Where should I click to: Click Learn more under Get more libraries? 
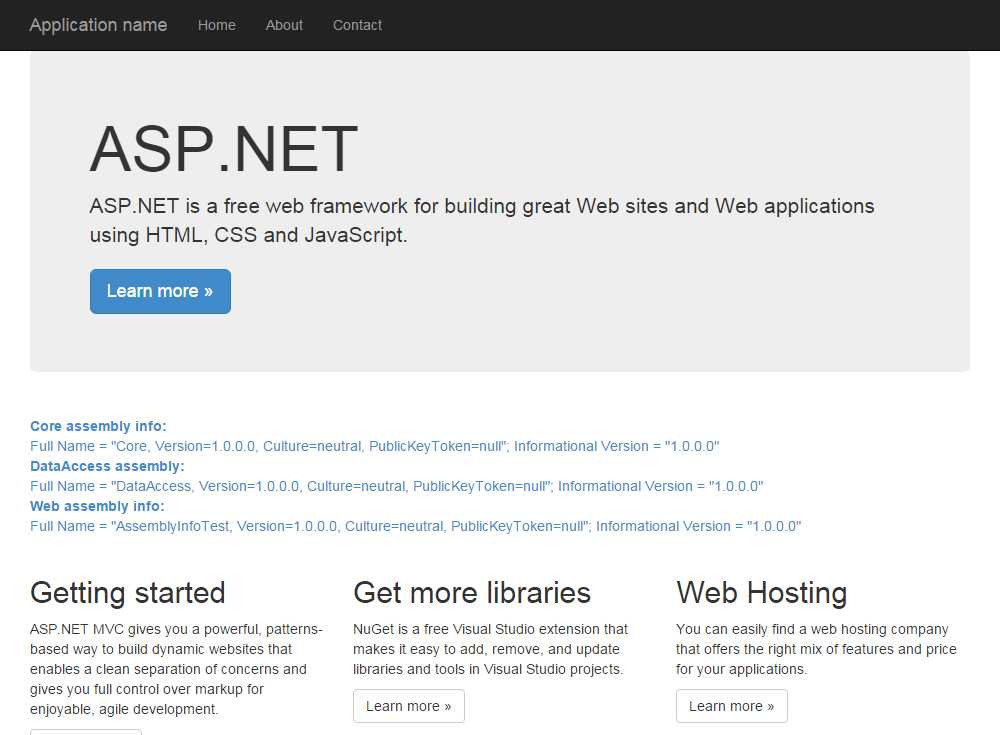pos(408,706)
